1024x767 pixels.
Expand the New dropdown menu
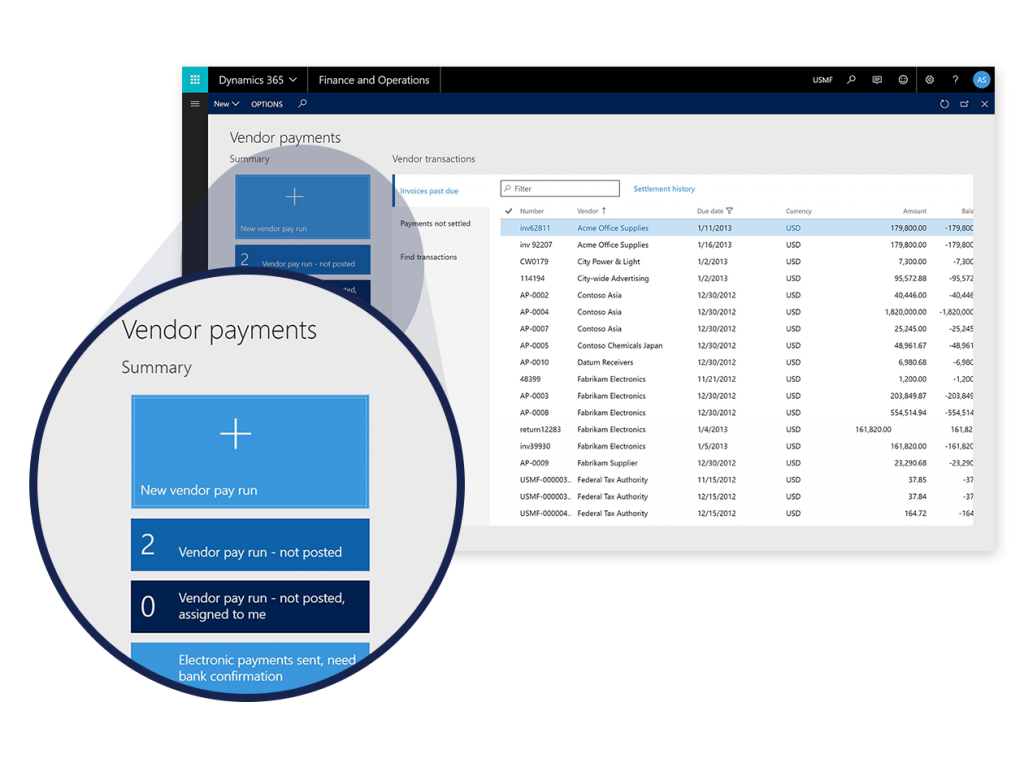[226, 104]
